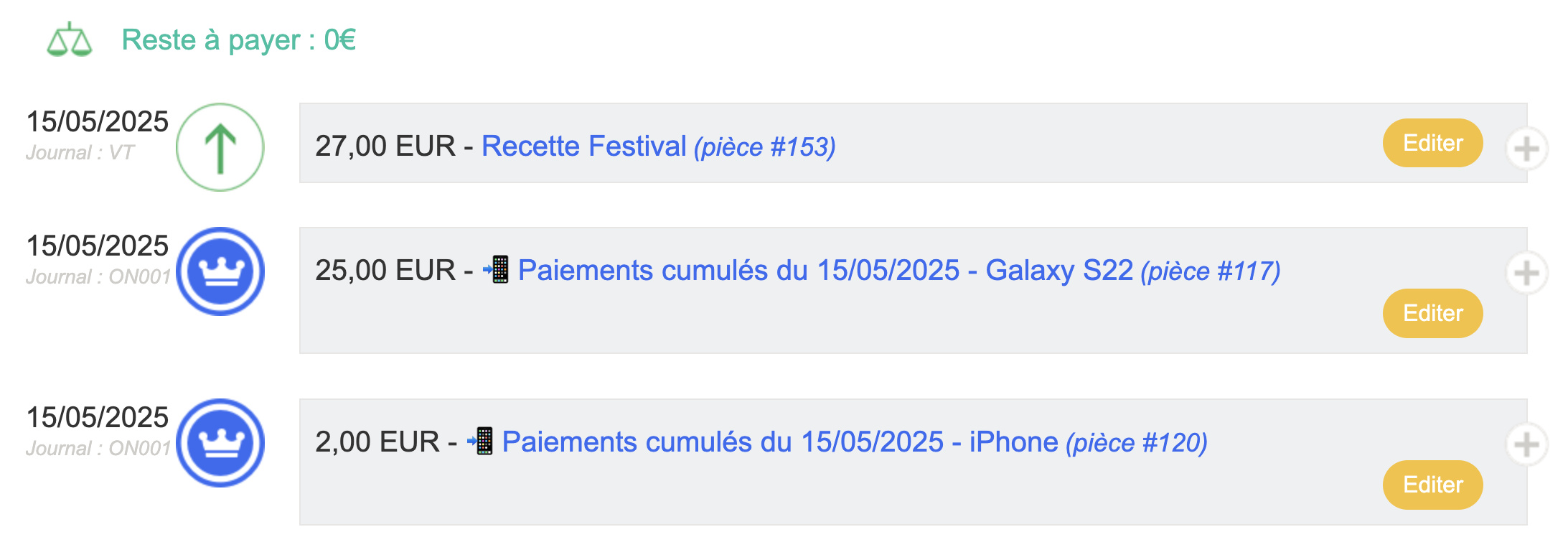Viewport: 1568px width, 560px height.
Task: Click the Reste à payer : 0€ label
Action: coord(239,40)
